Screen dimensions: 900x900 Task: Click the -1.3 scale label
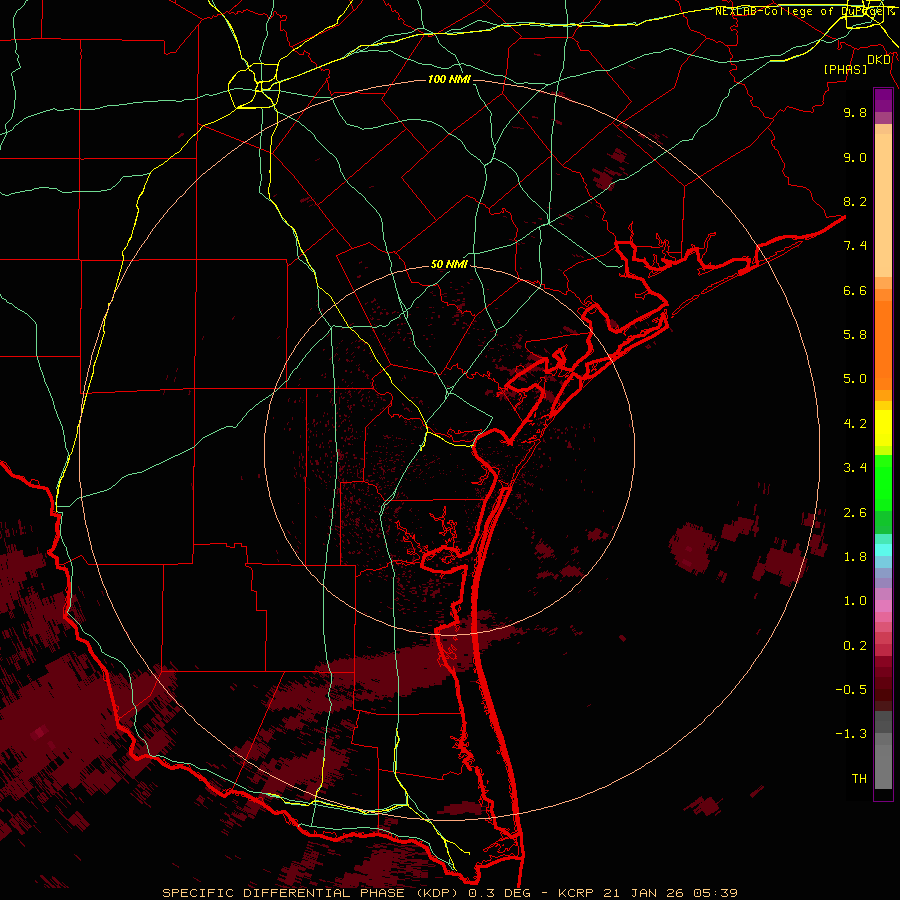pyautogui.click(x=851, y=734)
